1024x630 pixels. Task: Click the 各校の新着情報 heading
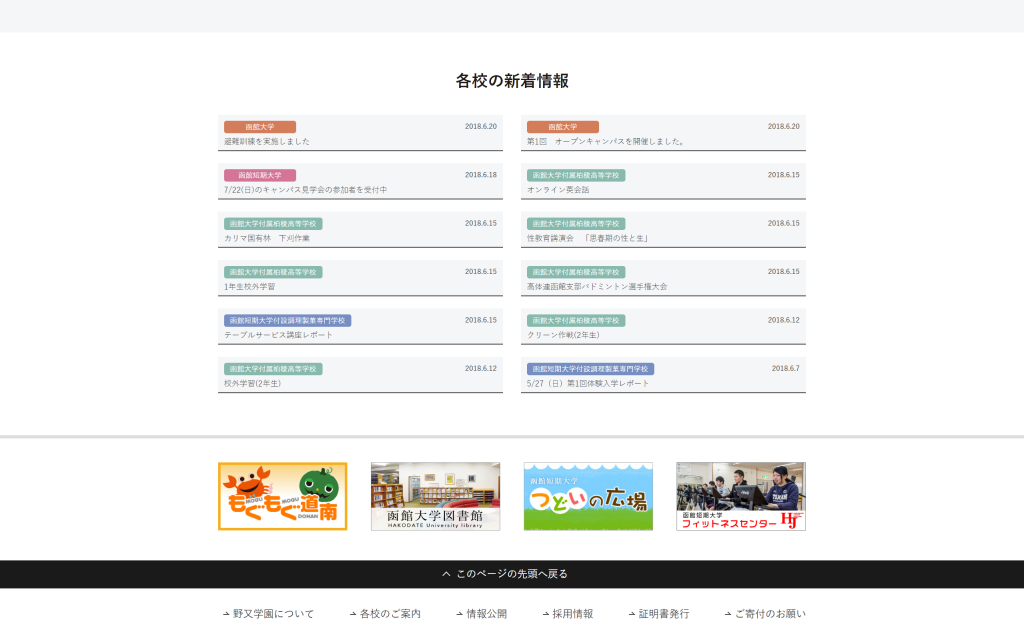point(512,81)
